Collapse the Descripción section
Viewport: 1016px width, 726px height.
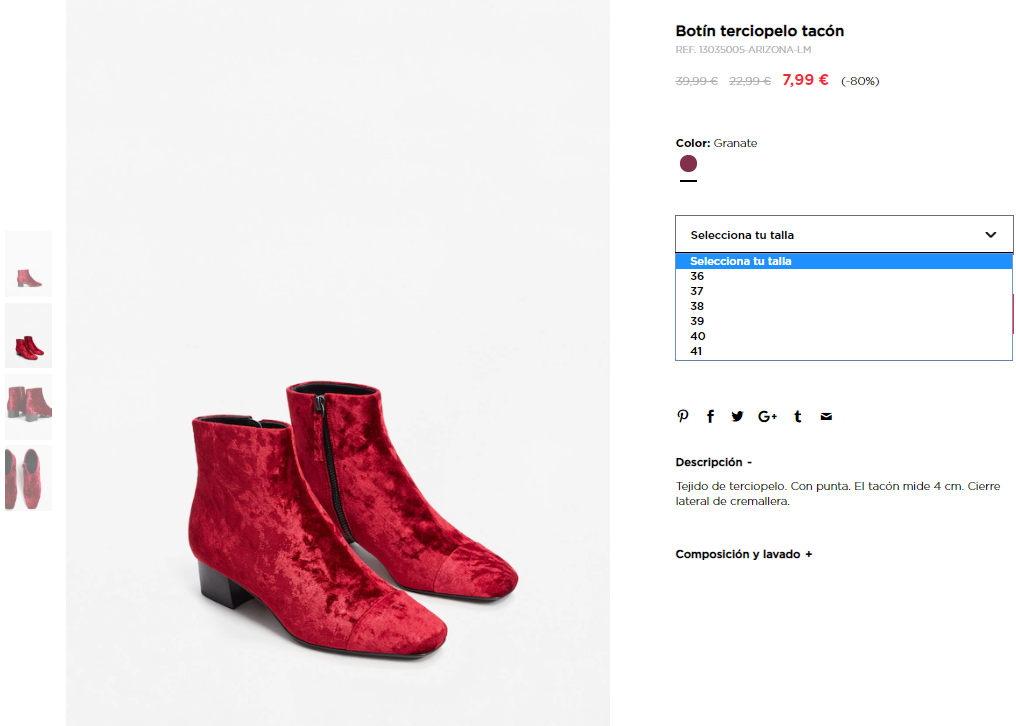pyautogui.click(x=713, y=462)
